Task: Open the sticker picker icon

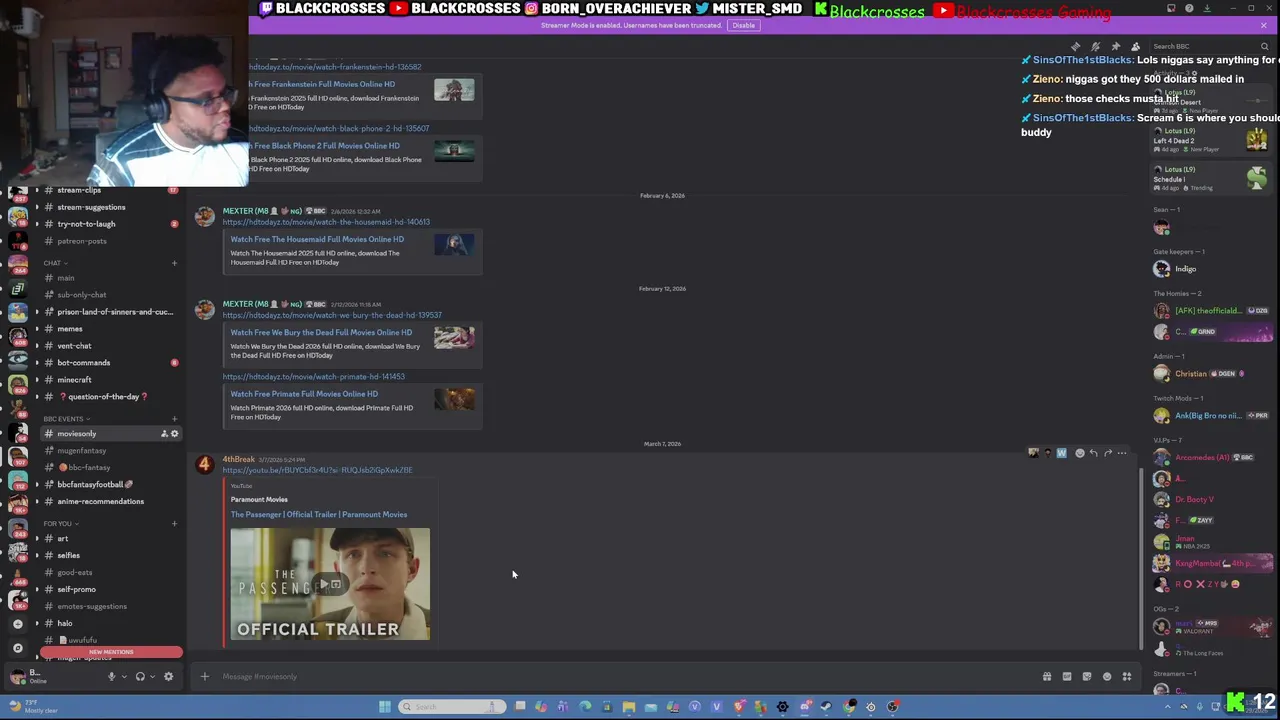Action: tap(1087, 677)
